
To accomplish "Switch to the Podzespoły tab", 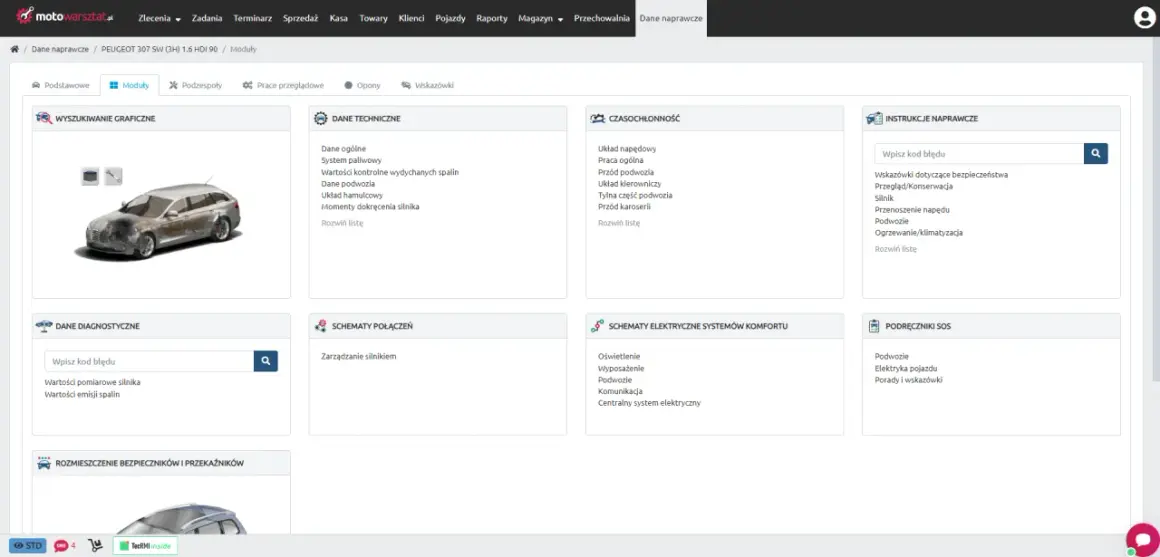I will tap(195, 85).
